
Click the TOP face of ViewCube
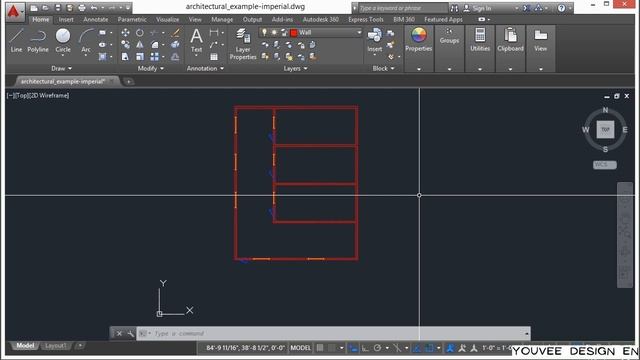pyautogui.click(x=605, y=129)
